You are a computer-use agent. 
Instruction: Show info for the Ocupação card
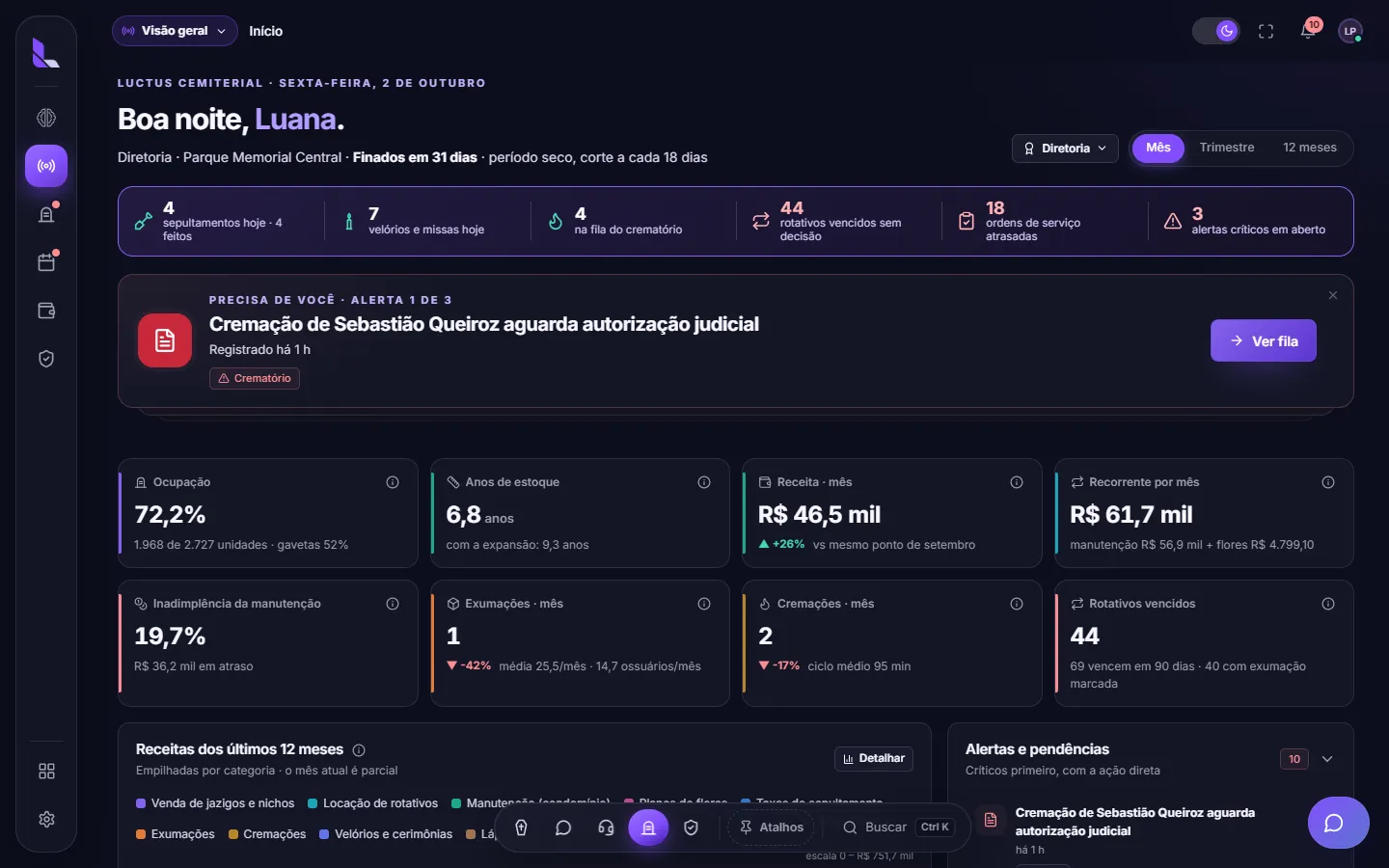pos(393,482)
